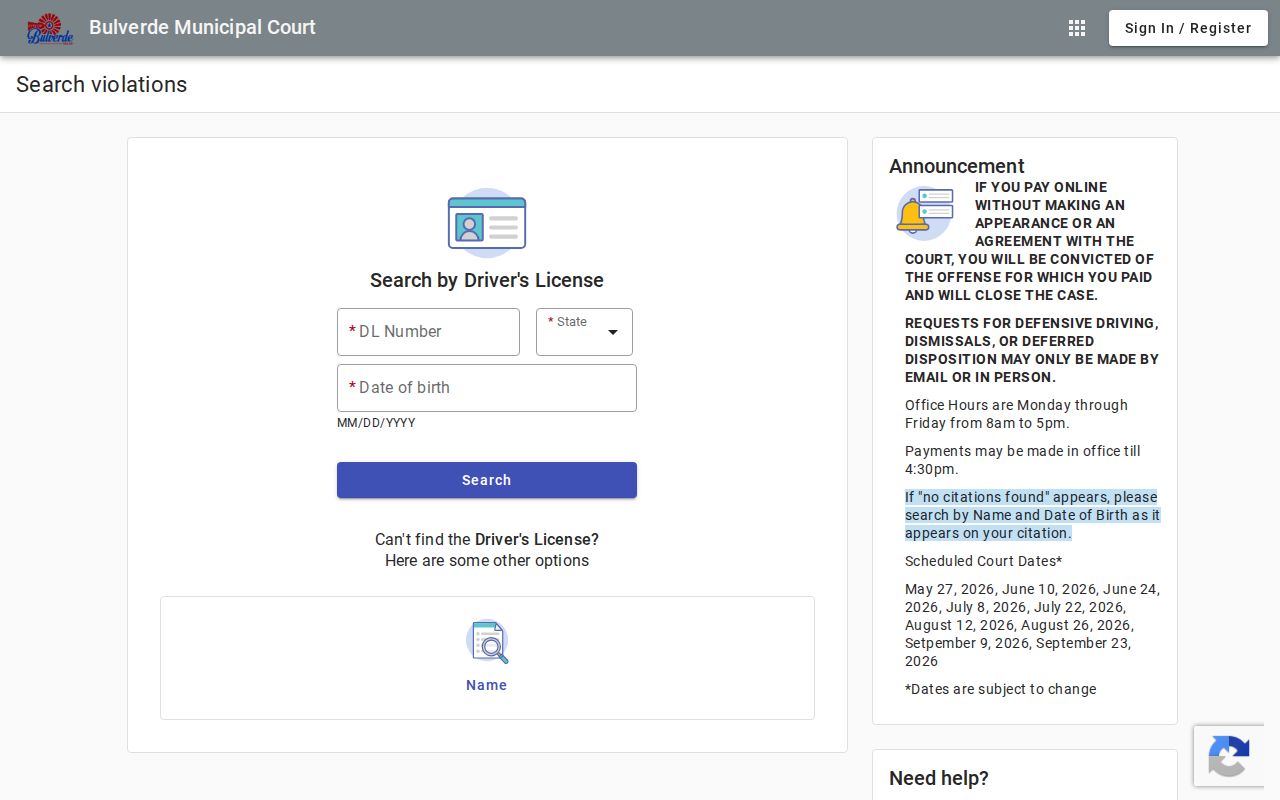This screenshot has width=1280, height=800.
Task: Click the blue Search button
Action: (487, 480)
